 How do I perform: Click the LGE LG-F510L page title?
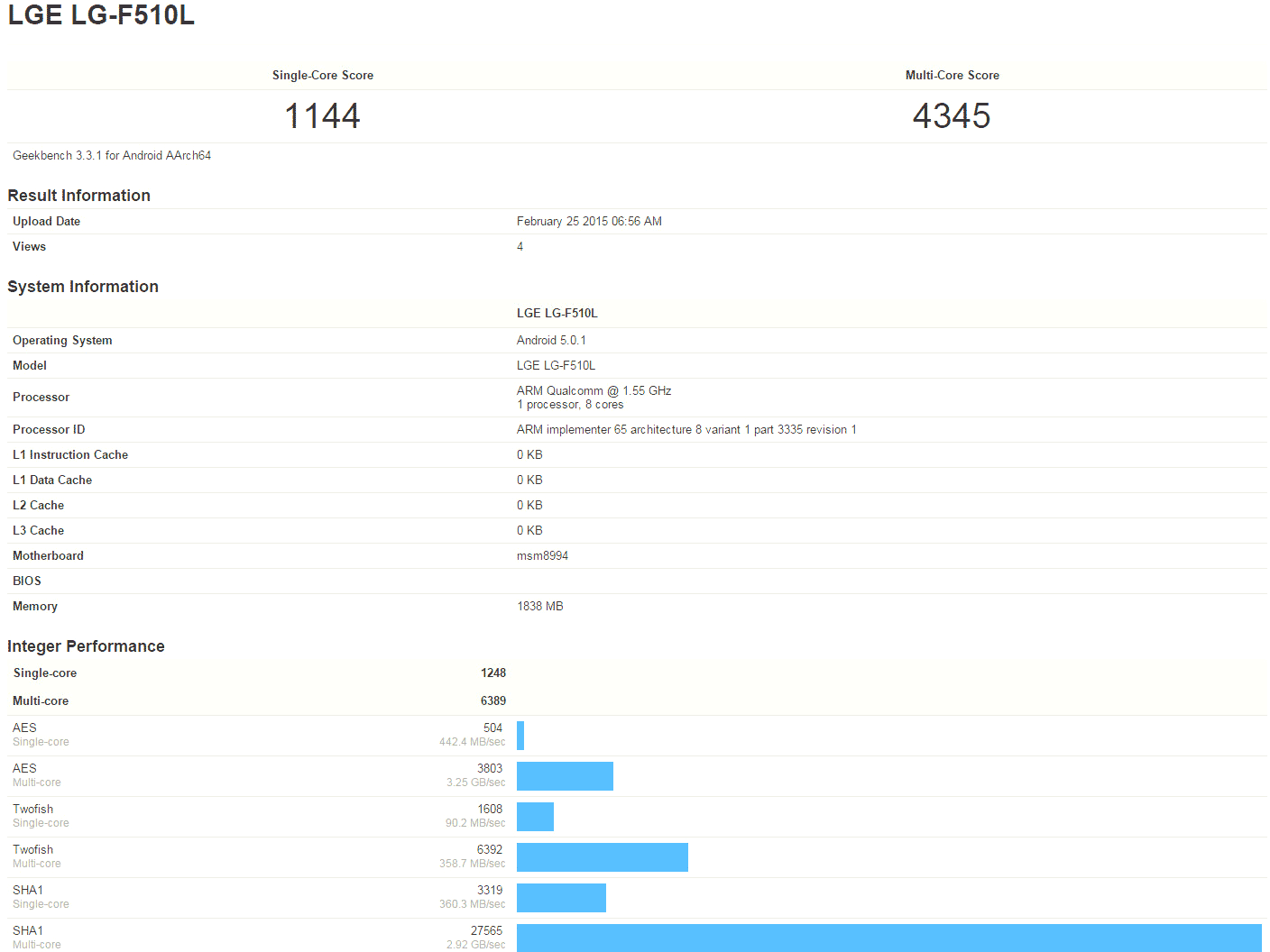click(x=101, y=15)
